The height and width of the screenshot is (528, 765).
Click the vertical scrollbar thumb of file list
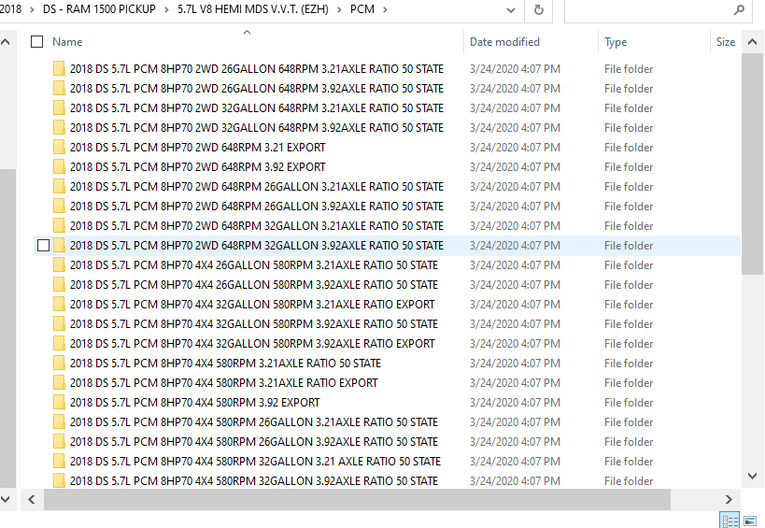[752, 164]
